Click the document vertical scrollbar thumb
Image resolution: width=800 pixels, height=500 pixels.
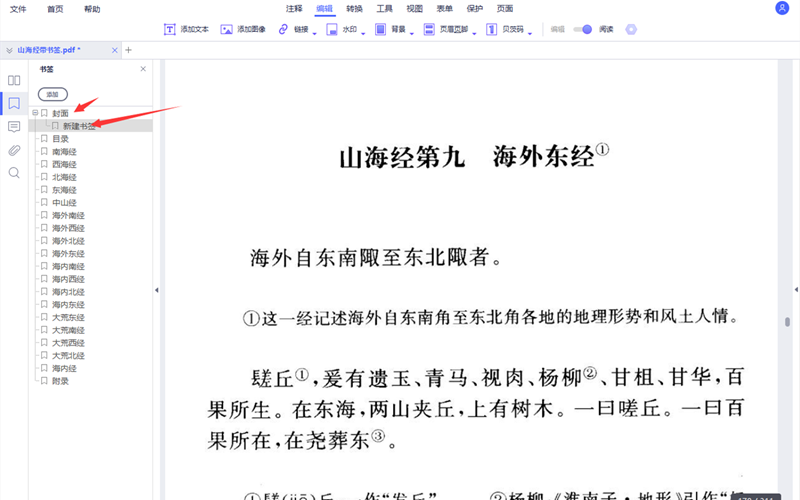[x=787, y=322]
